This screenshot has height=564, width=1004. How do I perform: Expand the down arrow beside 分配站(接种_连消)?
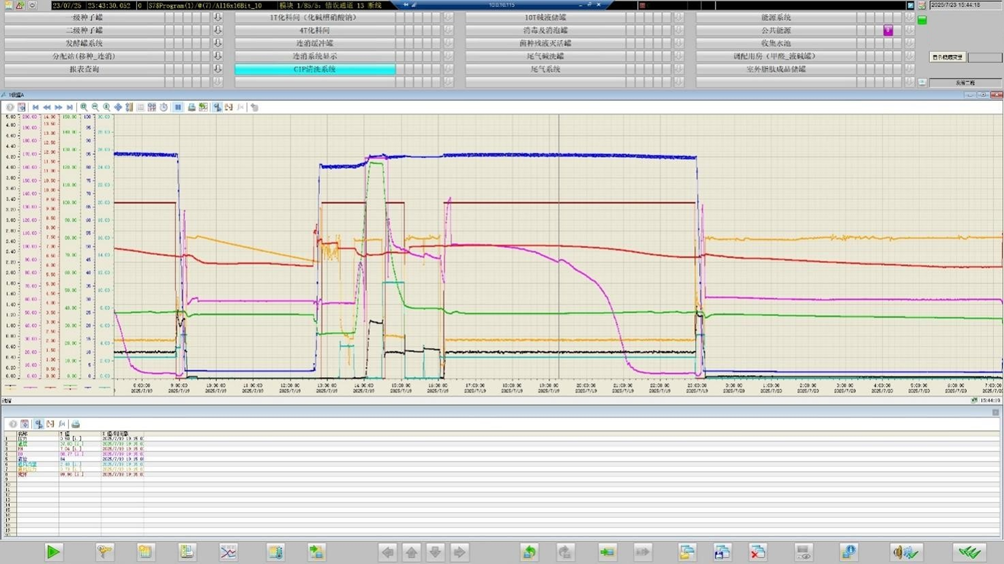218,57
